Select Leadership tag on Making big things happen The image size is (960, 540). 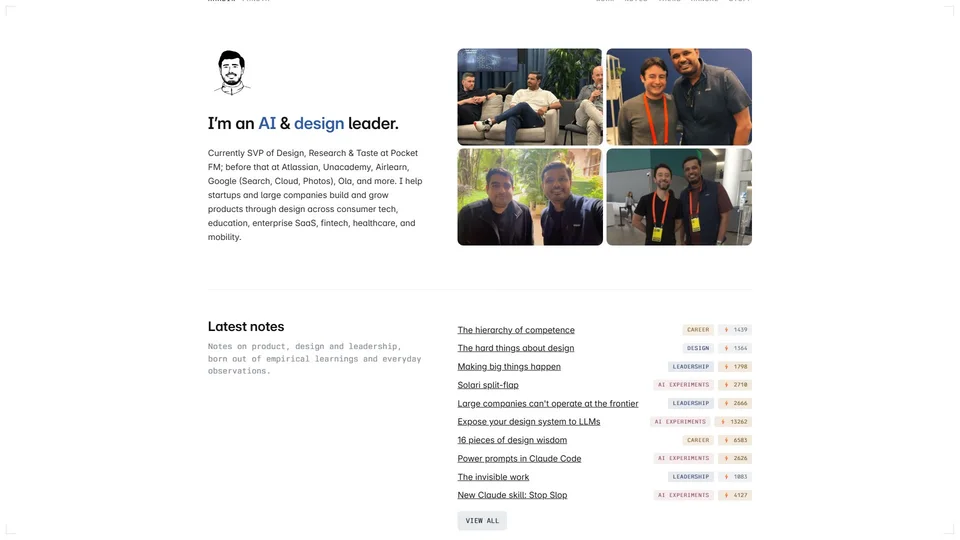pos(691,366)
